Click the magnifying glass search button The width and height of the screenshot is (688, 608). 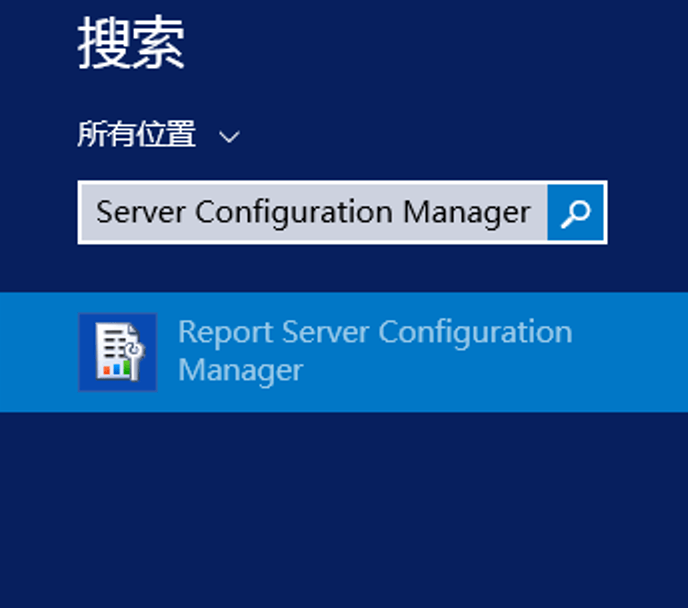pos(575,213)
